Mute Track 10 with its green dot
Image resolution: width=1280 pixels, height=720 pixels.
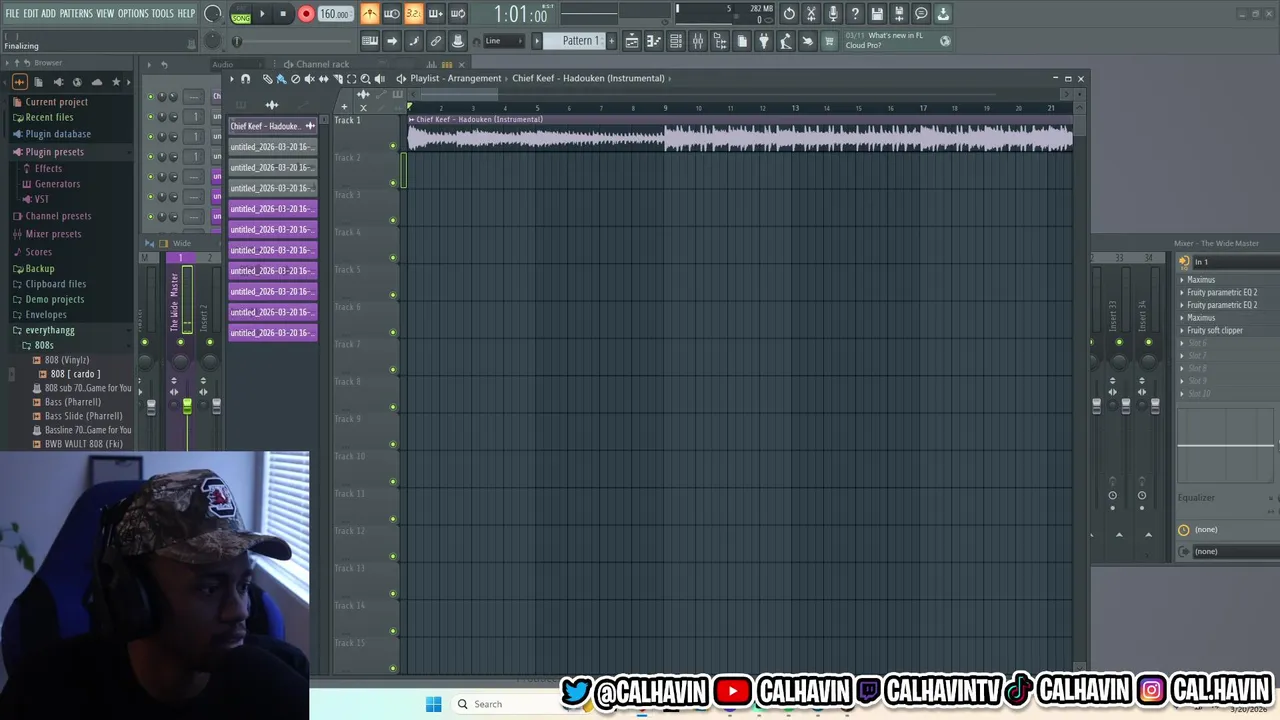(x=393, y=482)
